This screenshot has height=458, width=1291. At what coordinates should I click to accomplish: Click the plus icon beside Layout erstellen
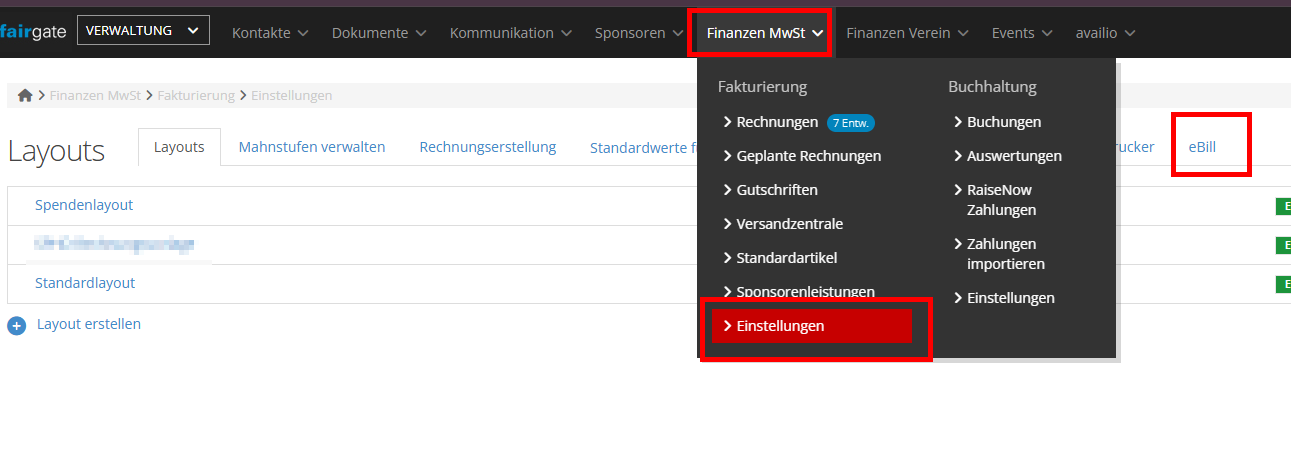(16, 326)
